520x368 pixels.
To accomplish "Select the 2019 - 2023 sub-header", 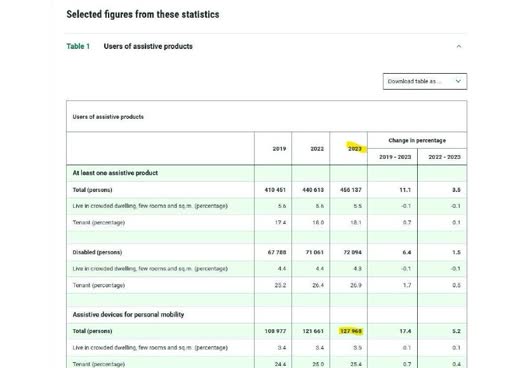I will click(x=395, y=157).
